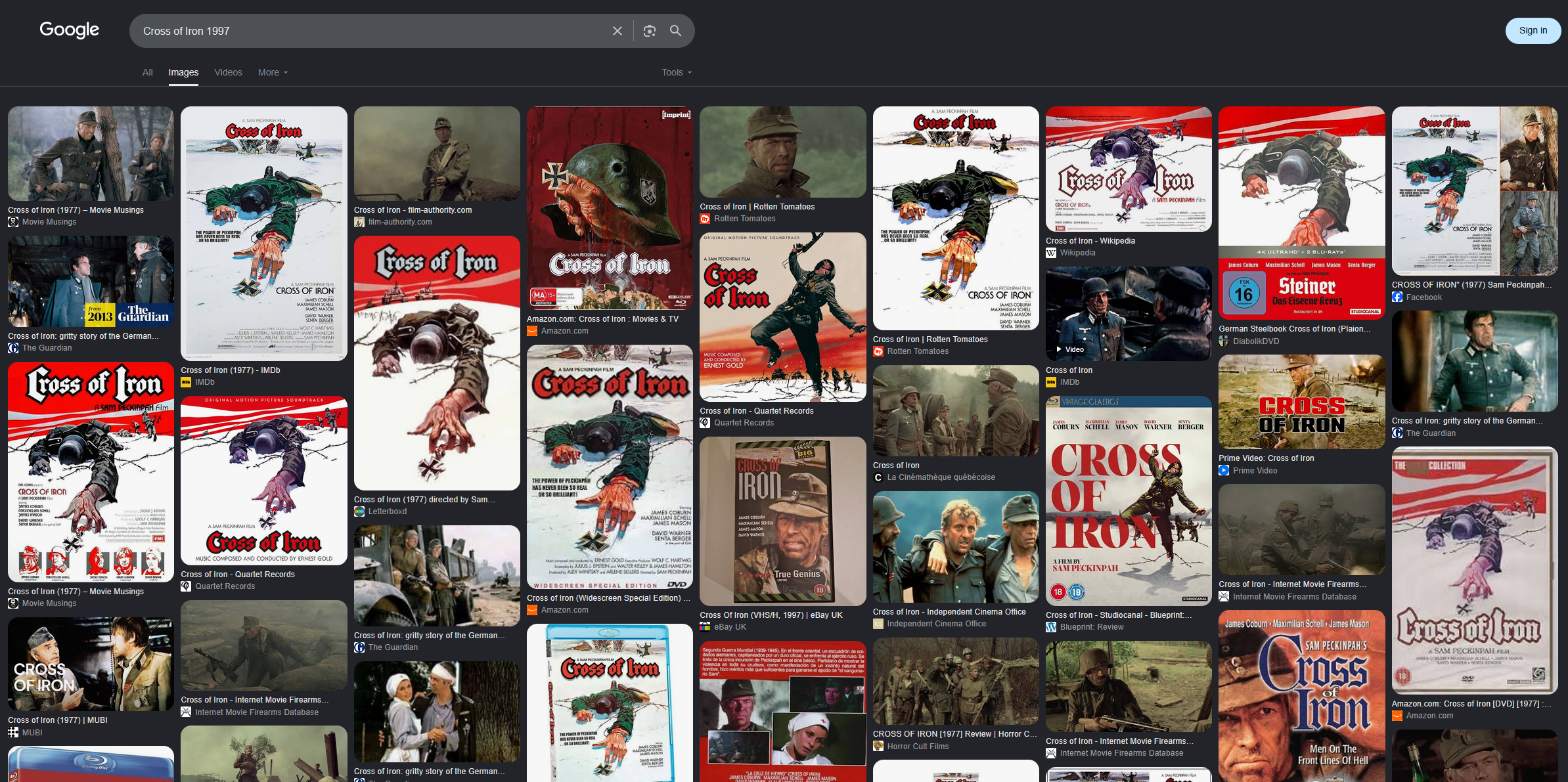Click the Independent Cinema Office favicon
This screenshot has width=1568, height=782.
tap(878, 624)
